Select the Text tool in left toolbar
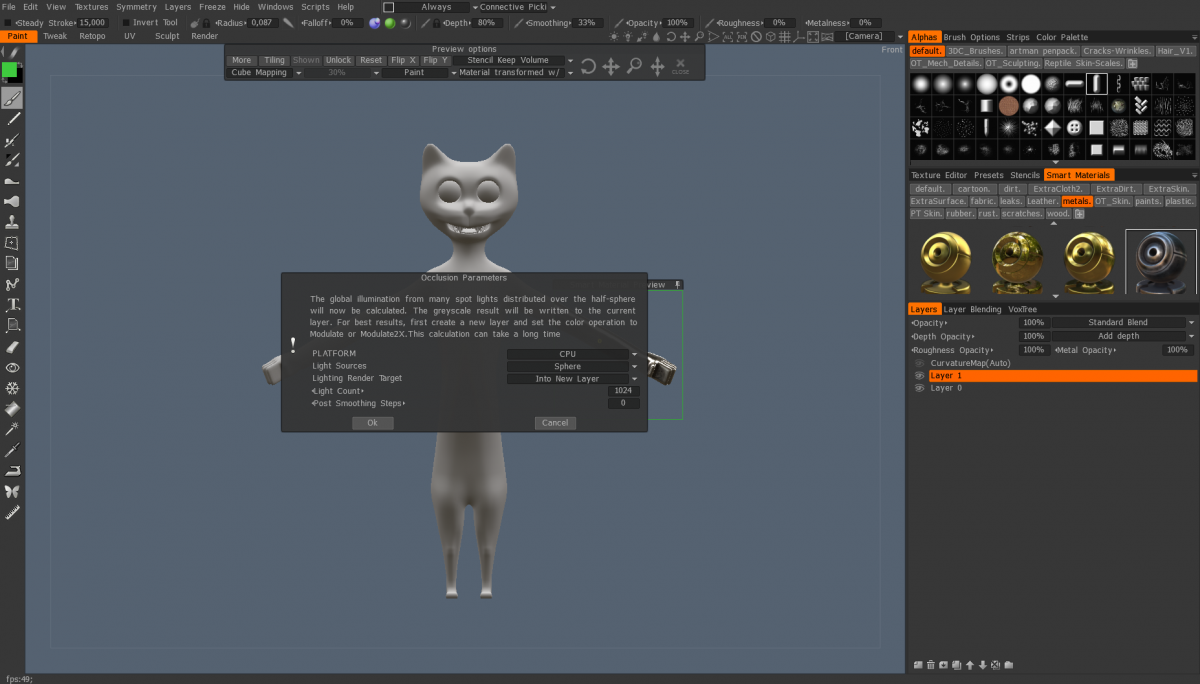The image size is (1200, 684). (x=12, y=304)
